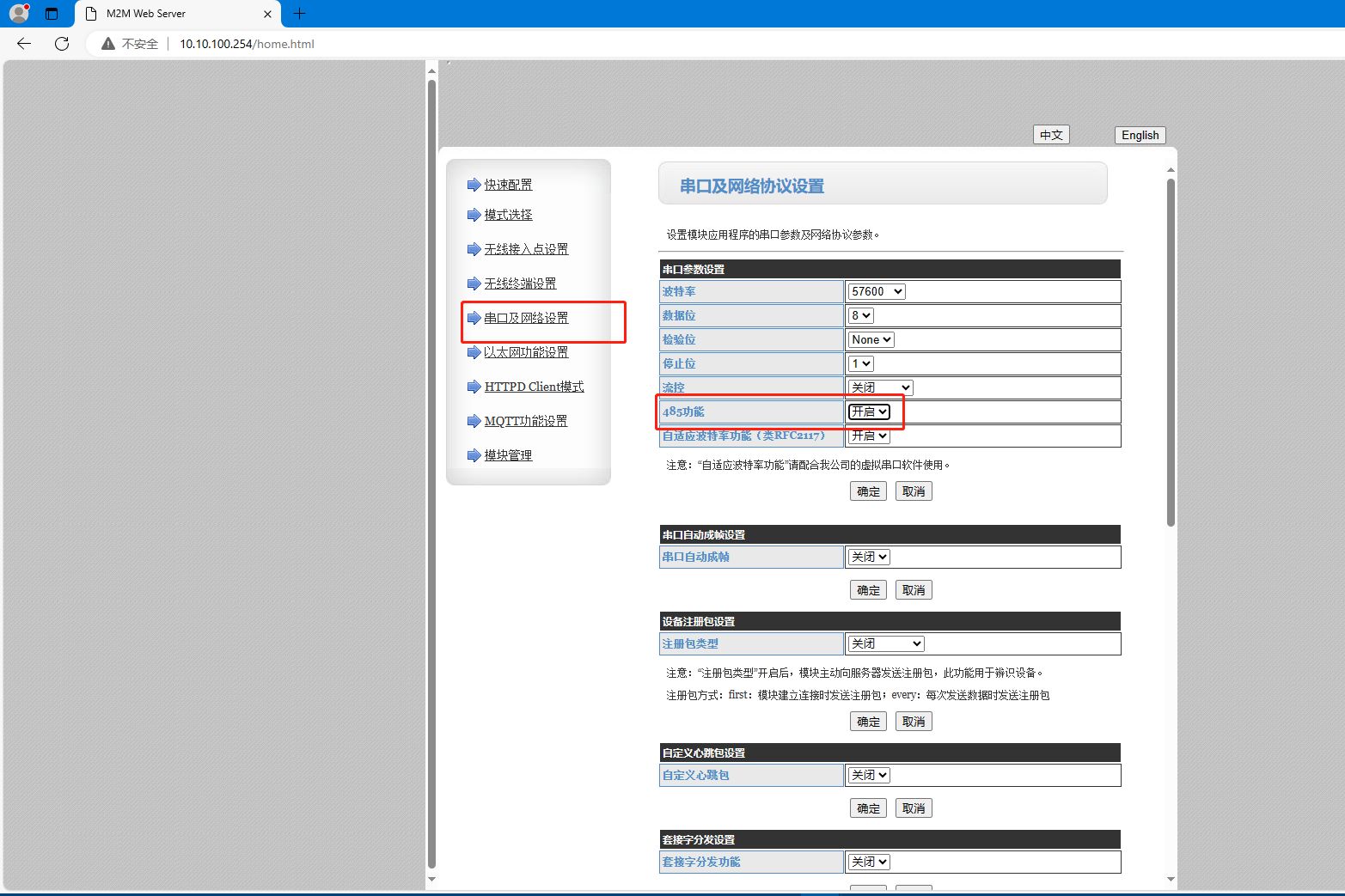The image size is (1345, 896).
Task: Open the MQTT功能设置 menu item
Action: pyautogui.click(x=525, y=421)
